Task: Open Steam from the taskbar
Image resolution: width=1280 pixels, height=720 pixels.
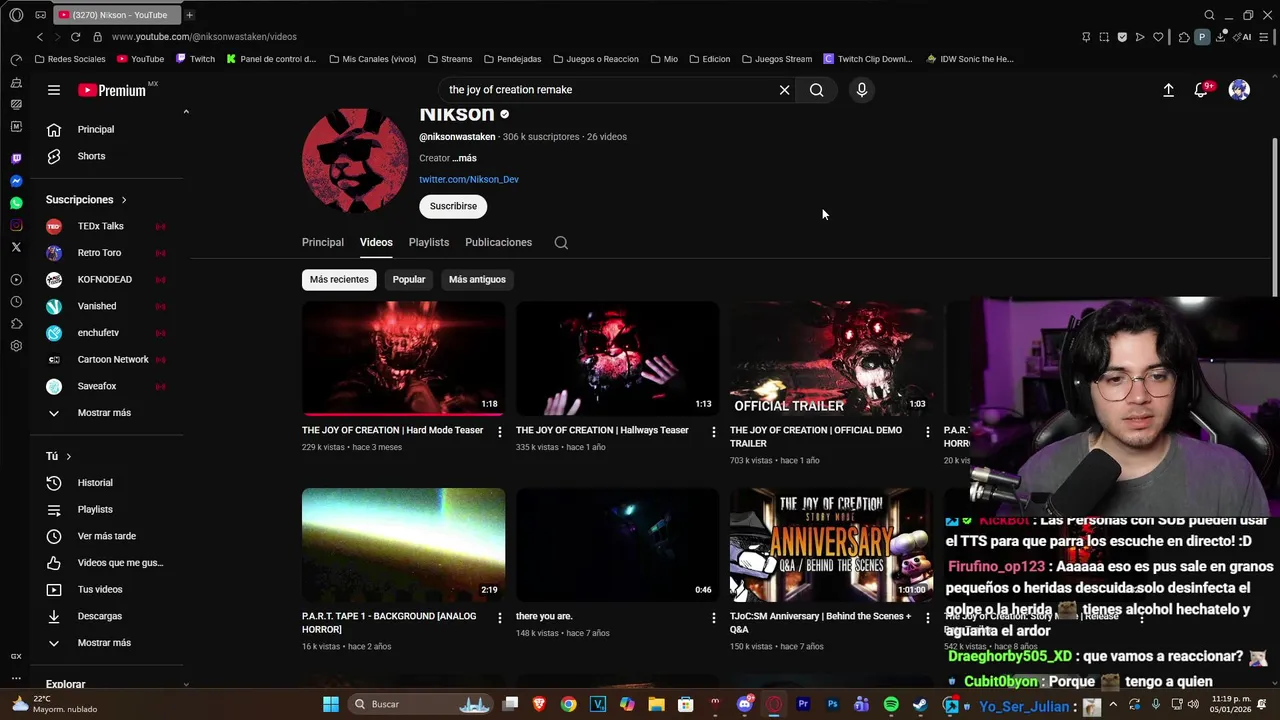Action: [x=920, y=704]
